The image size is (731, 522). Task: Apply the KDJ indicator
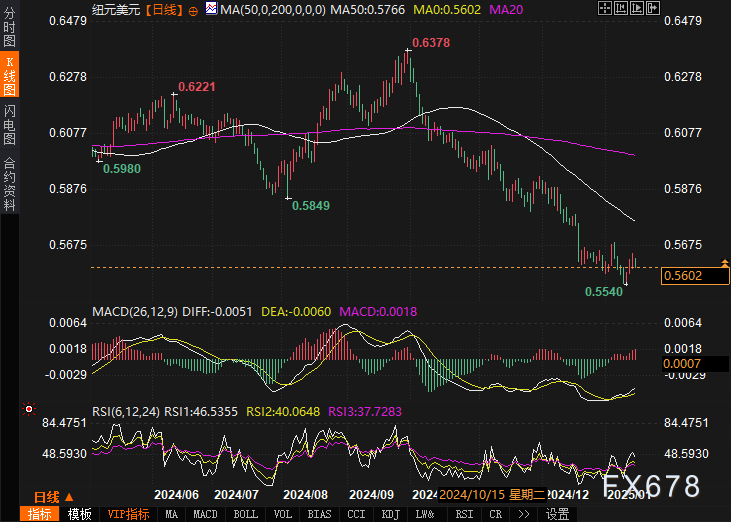391,514
